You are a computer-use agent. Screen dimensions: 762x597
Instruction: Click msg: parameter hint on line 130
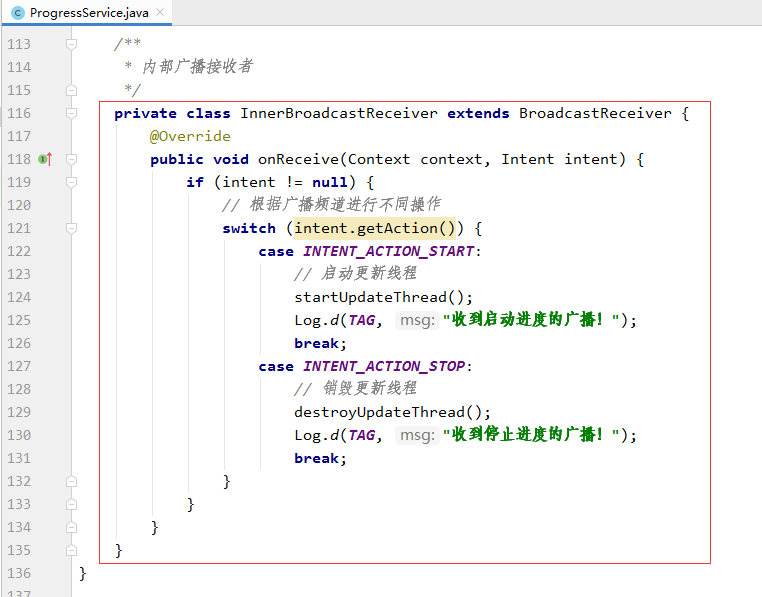[417, 435]
